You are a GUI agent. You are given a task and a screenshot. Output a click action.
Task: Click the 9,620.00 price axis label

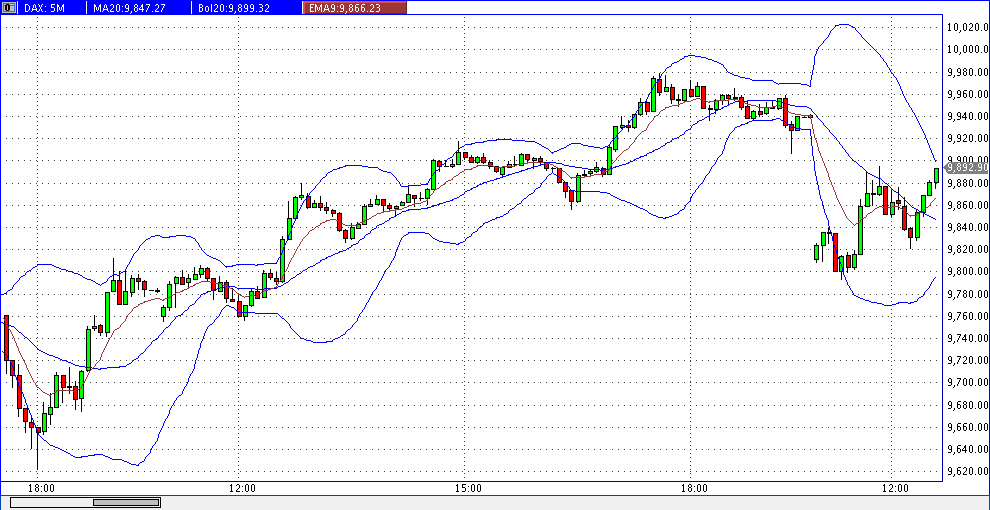point(969,471)
